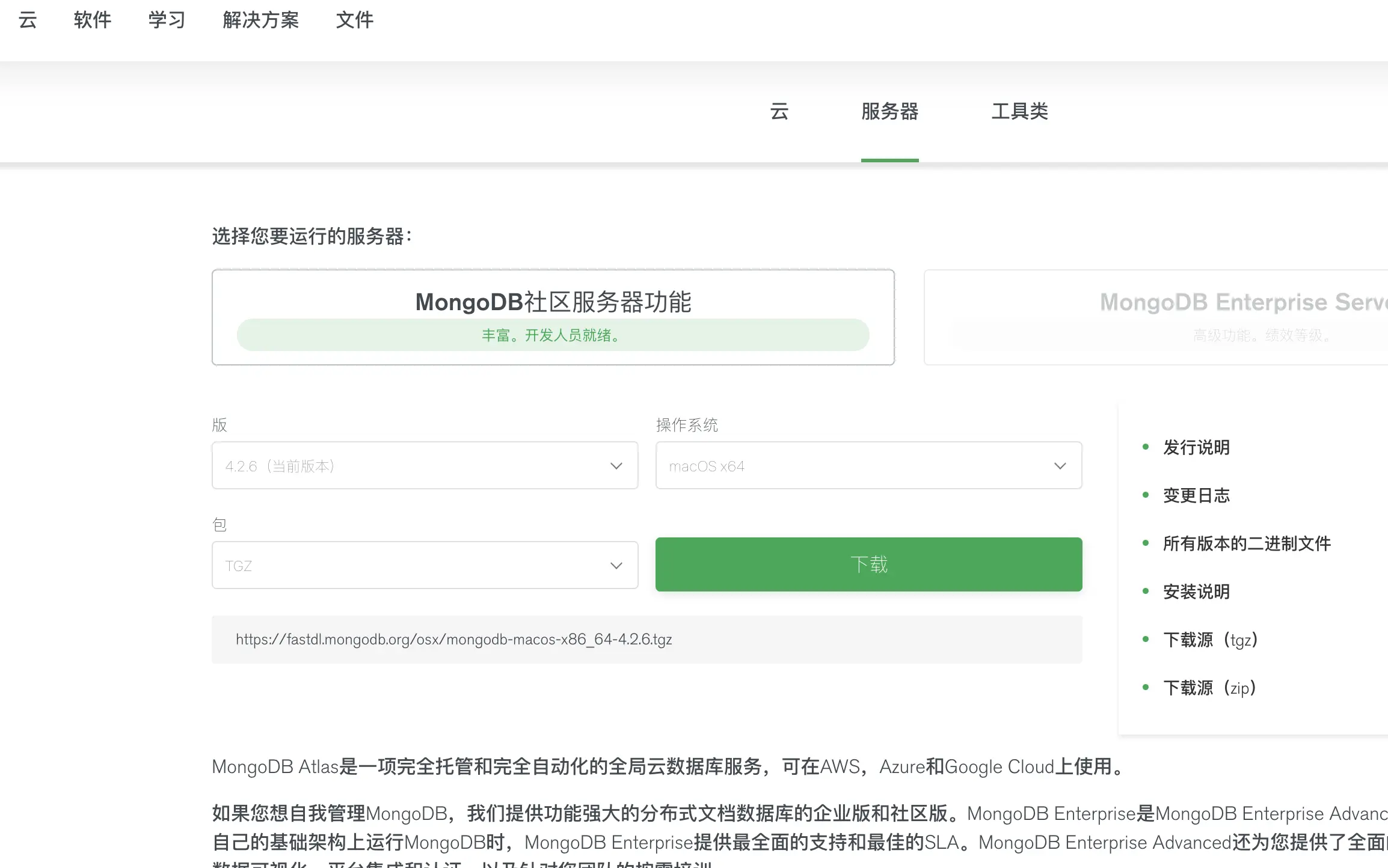This screenshot has width=1388, height=868.
Task: Click the 下载源 (tgz) link
Action: click(x=1210, y=640)
